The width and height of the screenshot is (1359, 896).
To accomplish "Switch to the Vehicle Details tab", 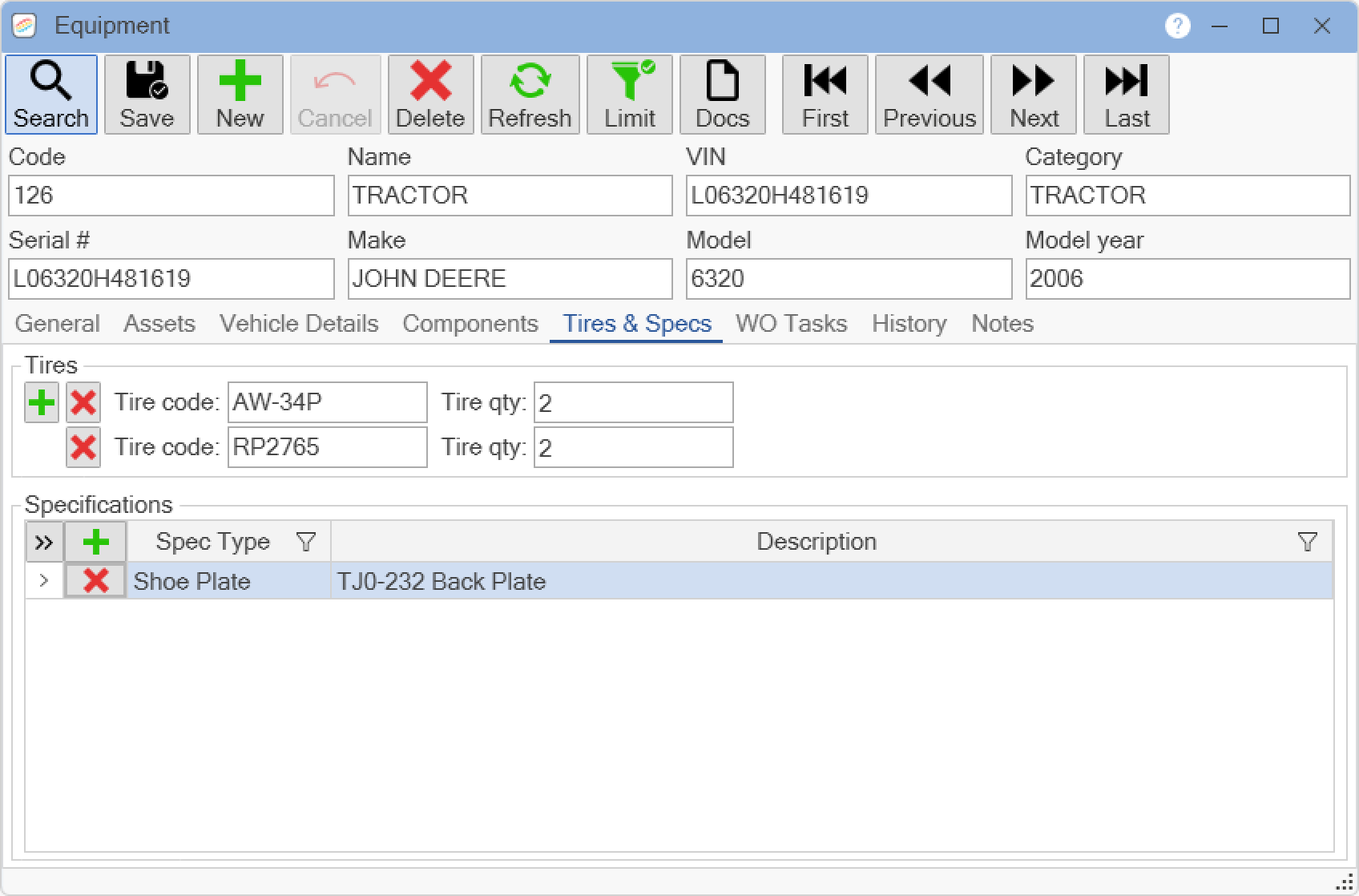I will point(299,324).
